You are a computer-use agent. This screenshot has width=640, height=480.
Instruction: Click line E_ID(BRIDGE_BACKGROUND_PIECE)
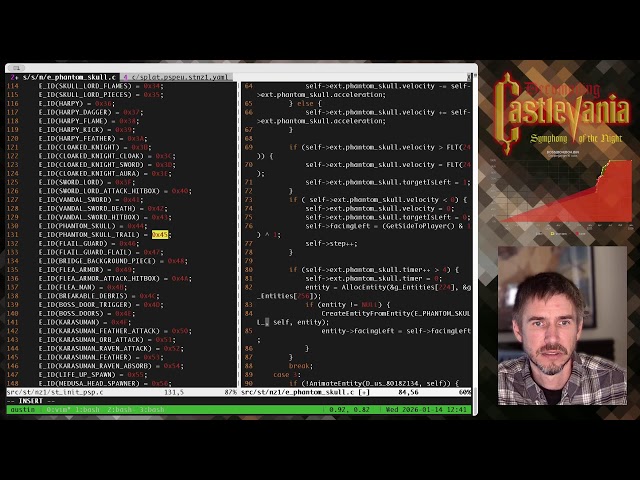point(113,261)
